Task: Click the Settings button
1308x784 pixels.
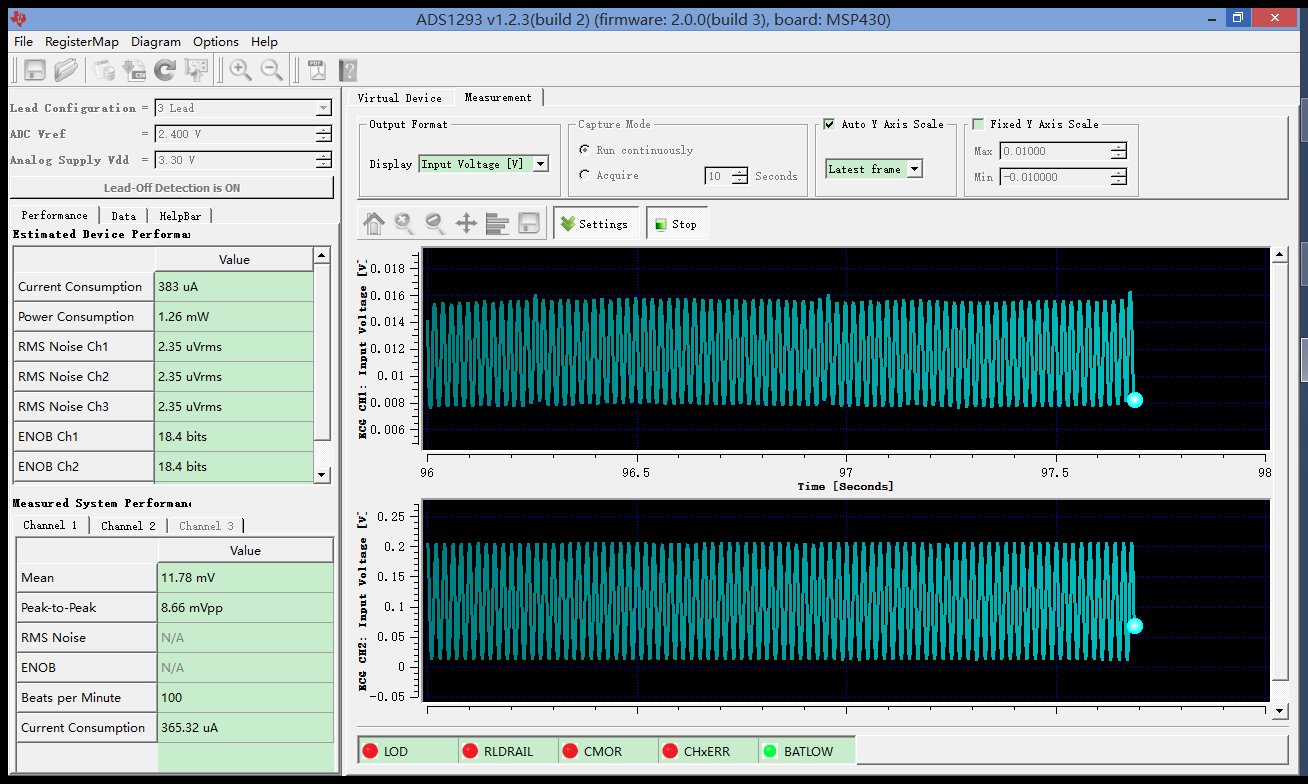Action: [594, 224]
